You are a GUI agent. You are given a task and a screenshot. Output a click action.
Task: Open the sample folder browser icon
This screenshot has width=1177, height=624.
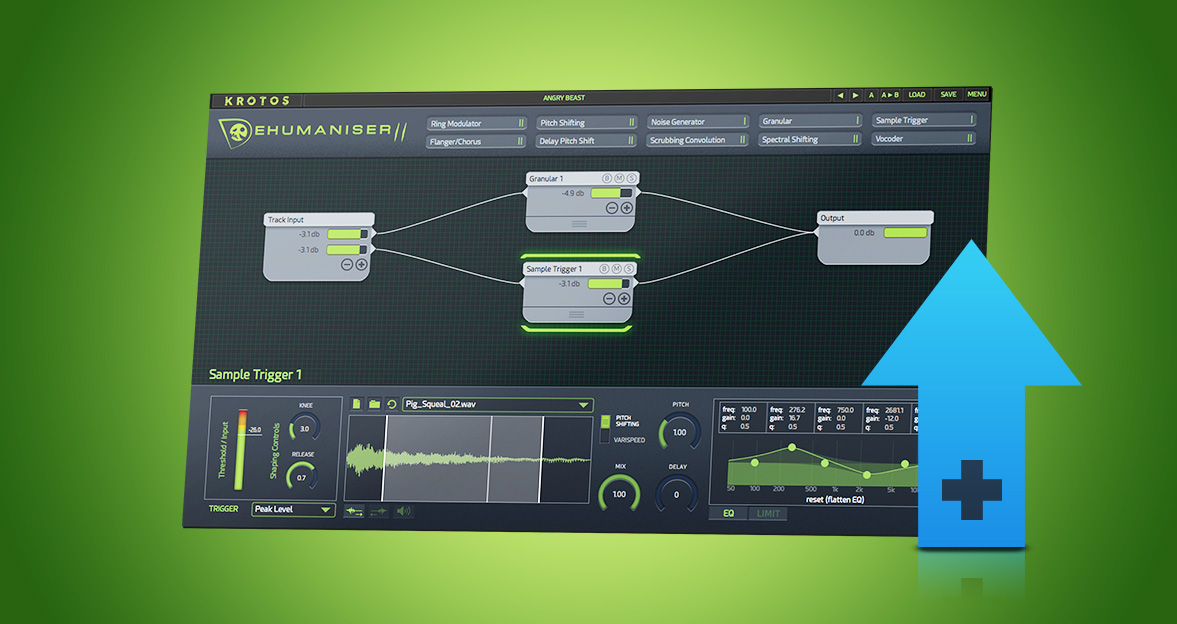tap(374, 404)
